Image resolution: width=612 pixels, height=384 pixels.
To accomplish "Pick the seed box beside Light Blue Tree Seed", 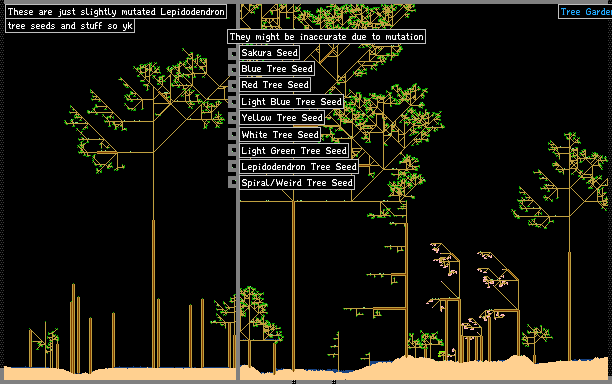I will coord(233,102).
